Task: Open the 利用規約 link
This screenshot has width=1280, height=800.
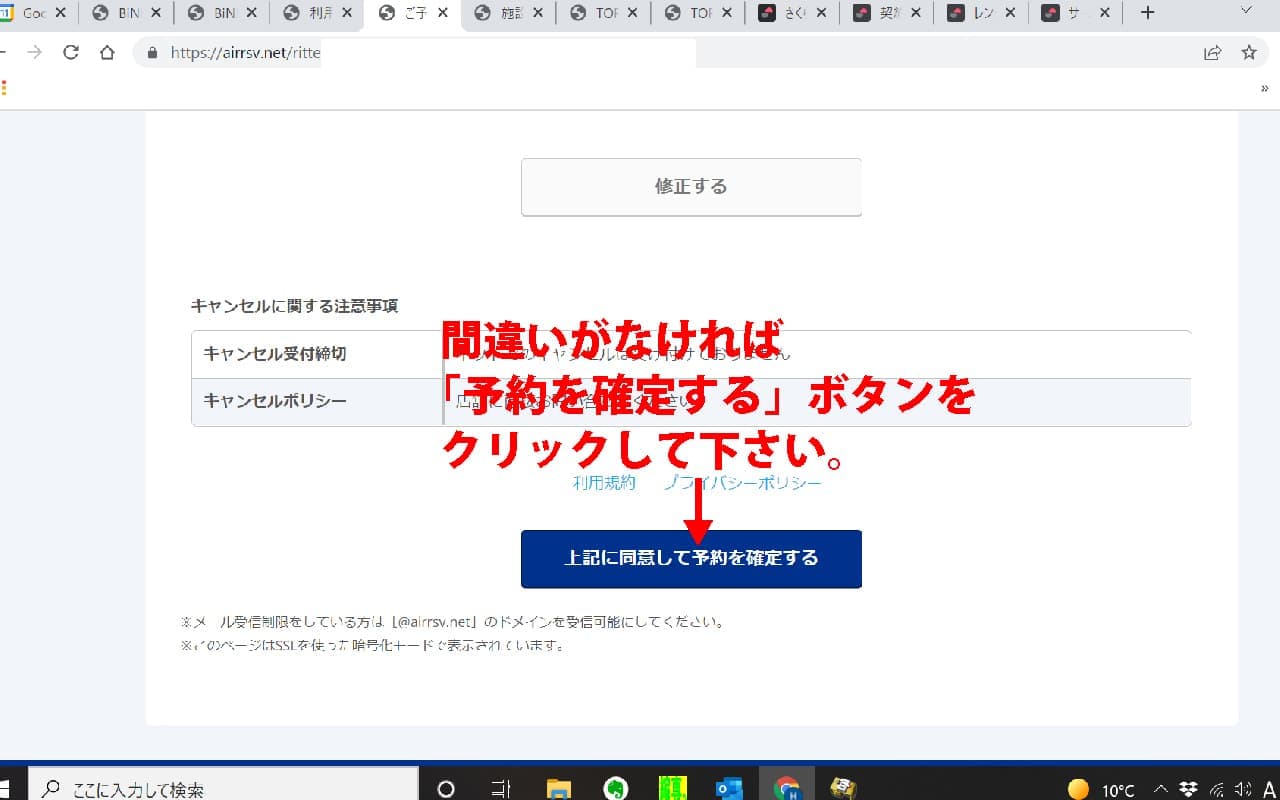Action: 603,483
